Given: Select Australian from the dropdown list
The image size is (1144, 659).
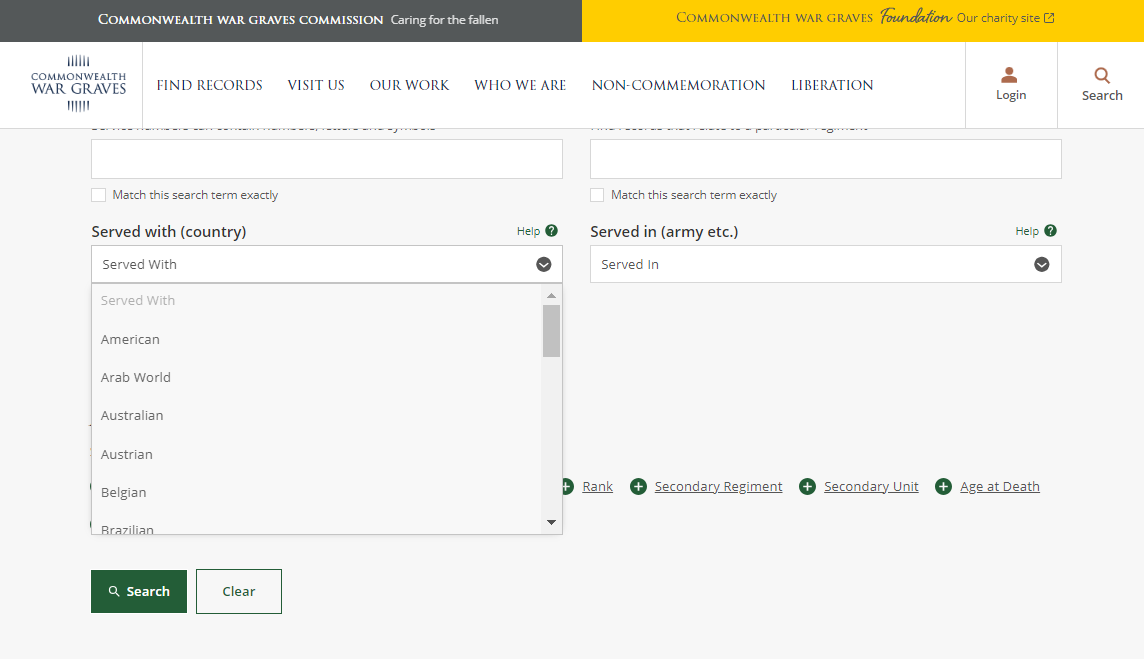Looking at the screenshot, I should [132, 416].
